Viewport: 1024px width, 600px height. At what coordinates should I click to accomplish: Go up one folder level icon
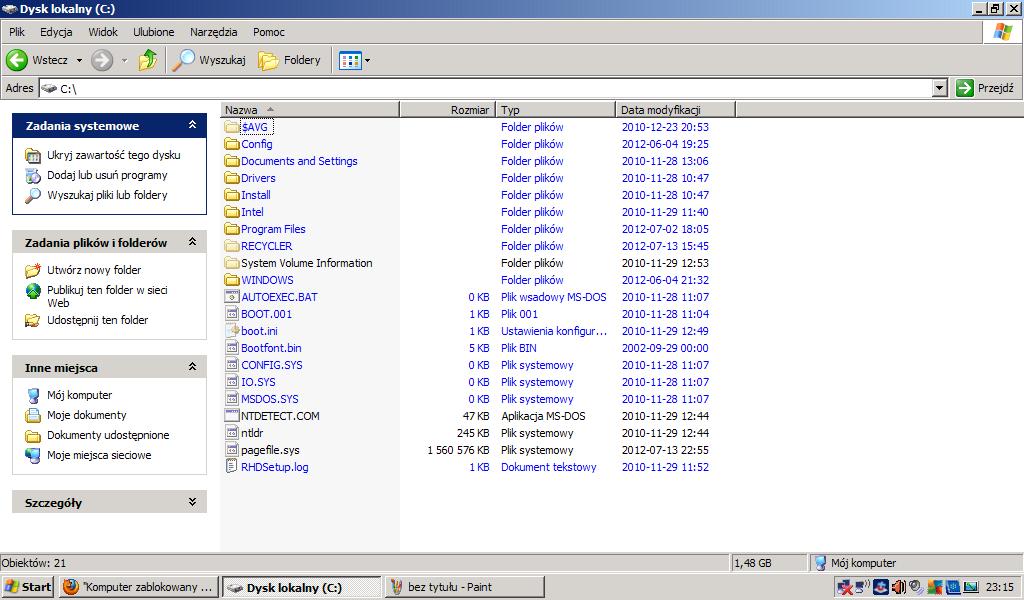click(x=148, y=60)
